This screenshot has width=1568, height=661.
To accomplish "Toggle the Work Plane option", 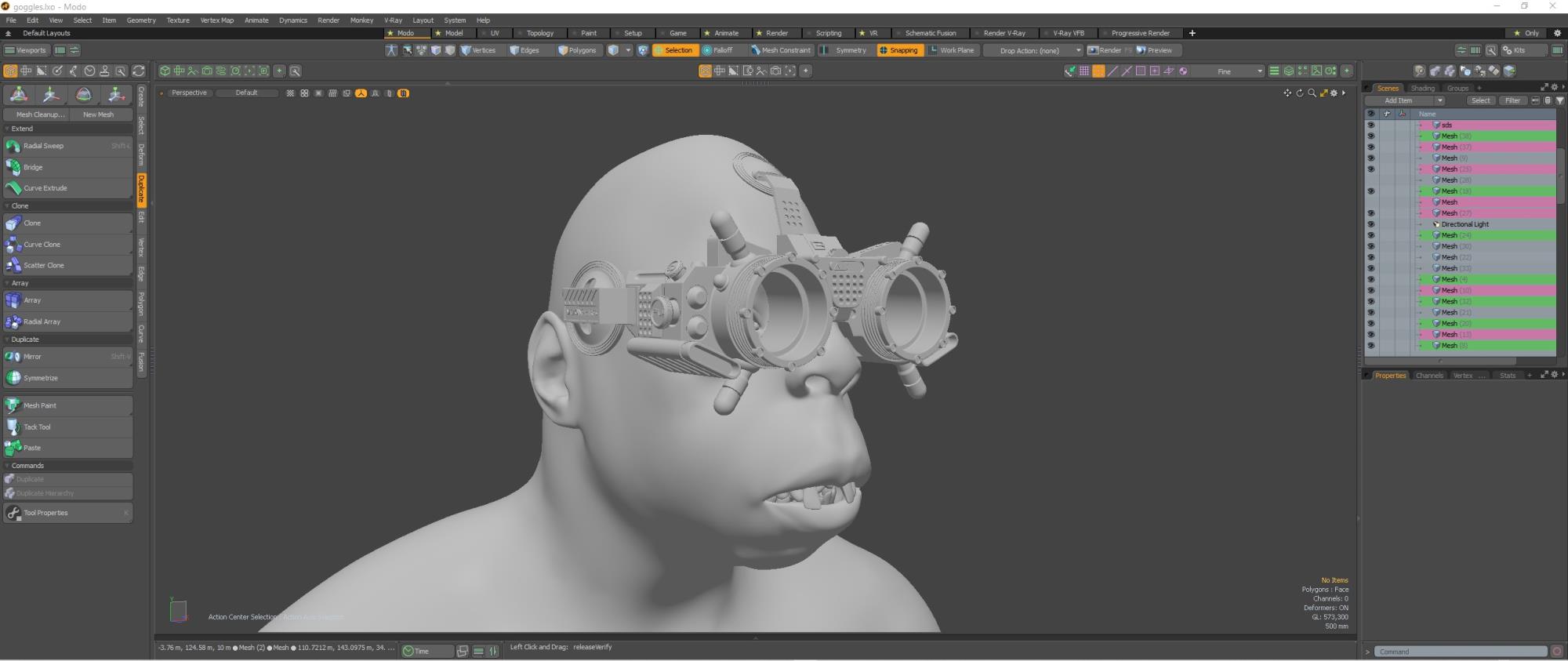I will (951, 50).
